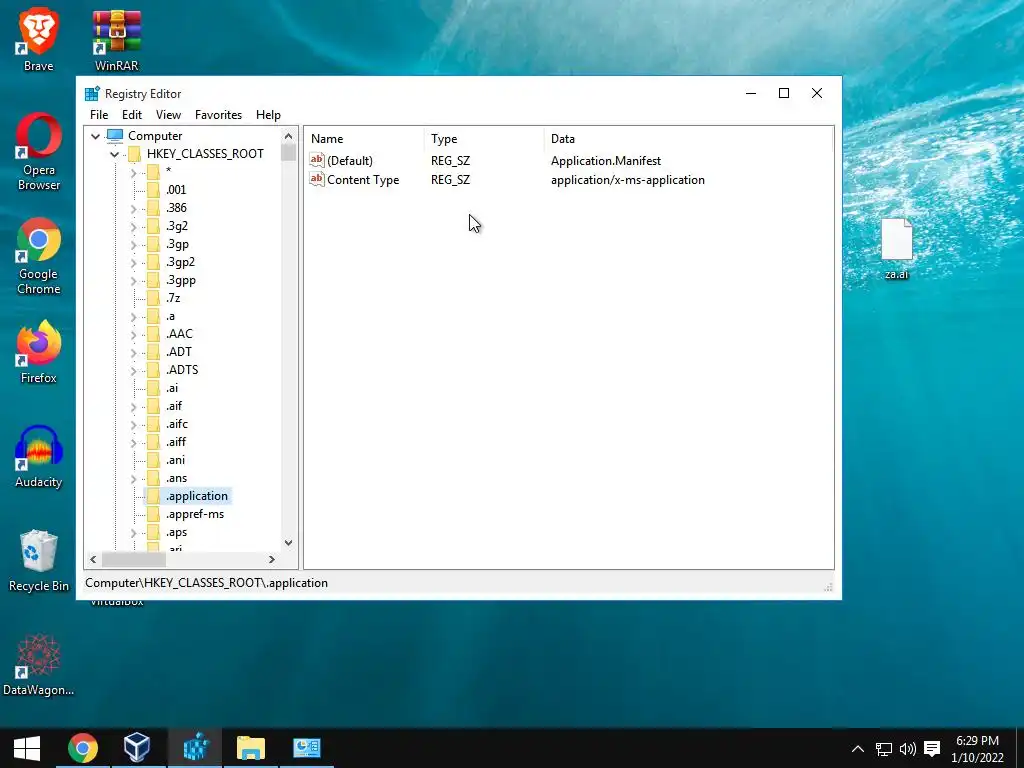Open the Favorites menu
Viewport: 1024px width, 768px height.
(x=218, y=115)
